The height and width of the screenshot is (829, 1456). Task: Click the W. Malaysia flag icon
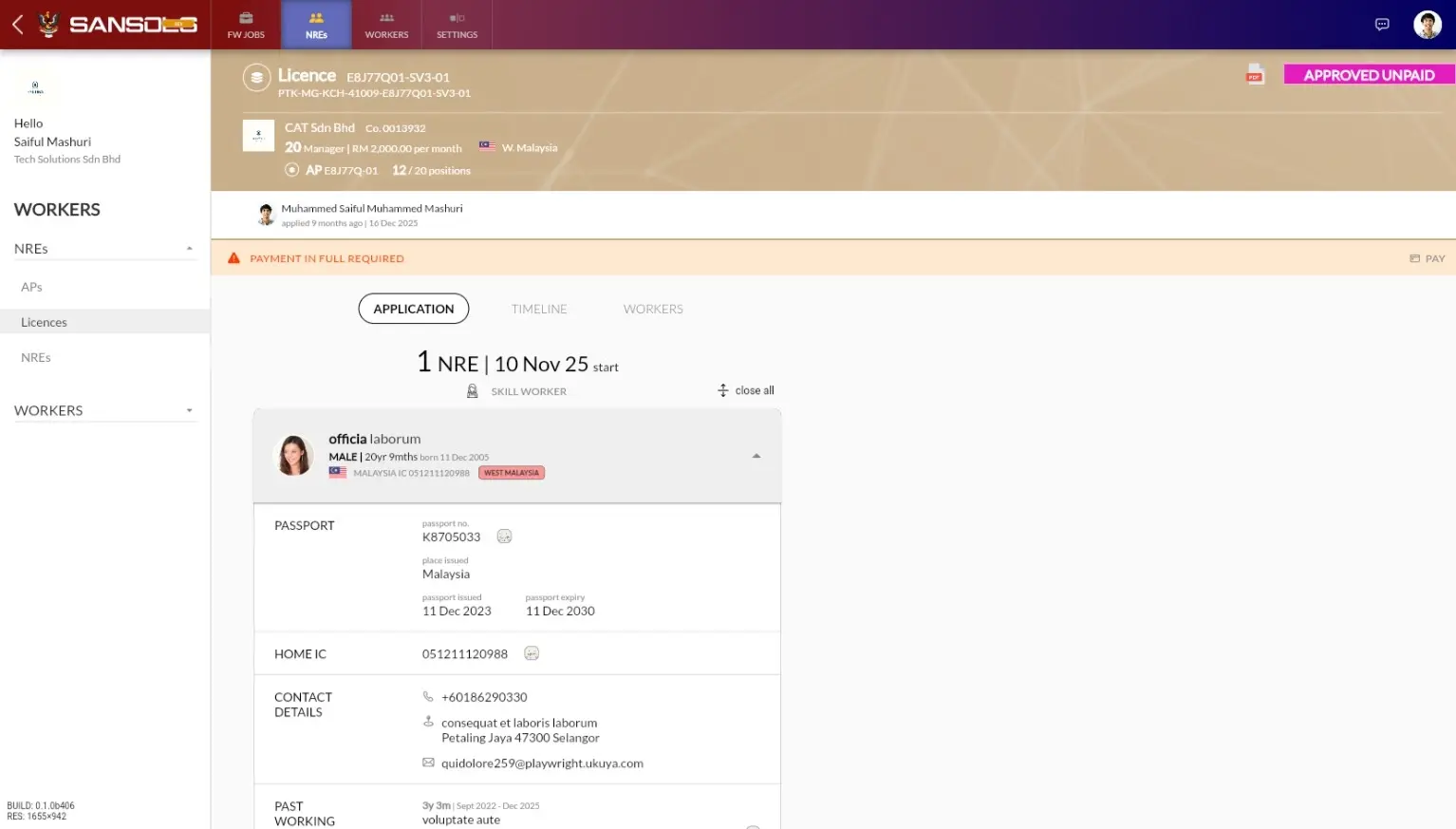click(x=487, y=147)
